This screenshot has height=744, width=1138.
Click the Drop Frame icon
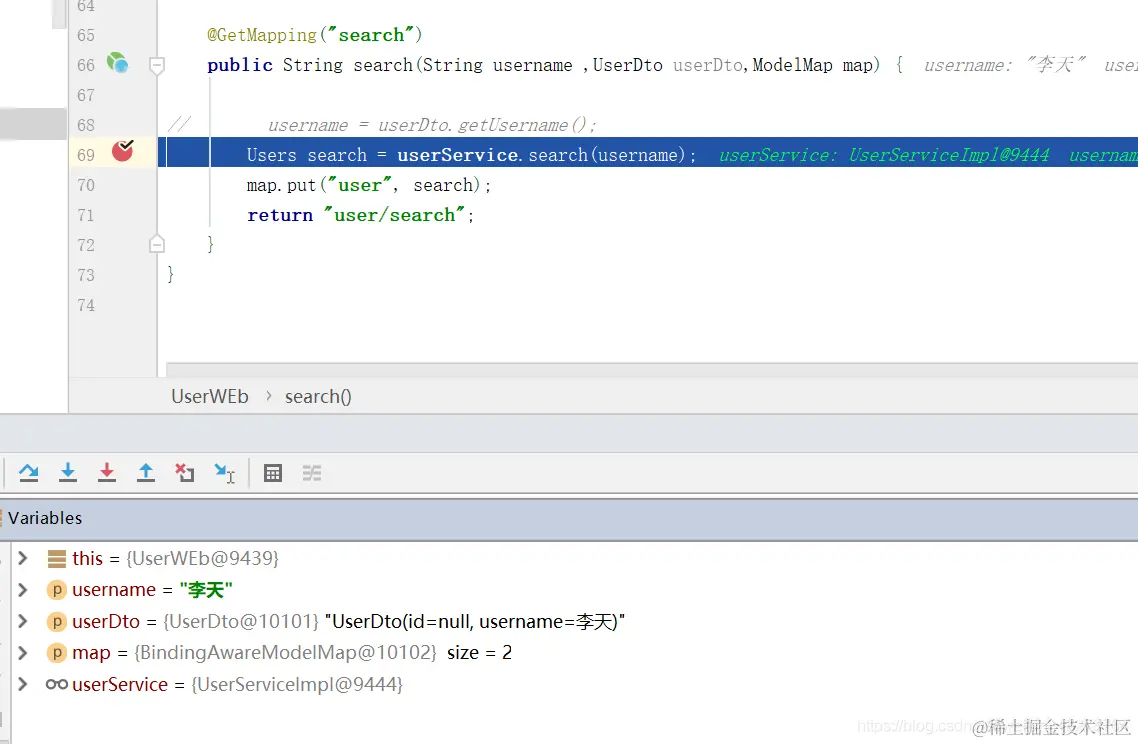click(184, 473)
